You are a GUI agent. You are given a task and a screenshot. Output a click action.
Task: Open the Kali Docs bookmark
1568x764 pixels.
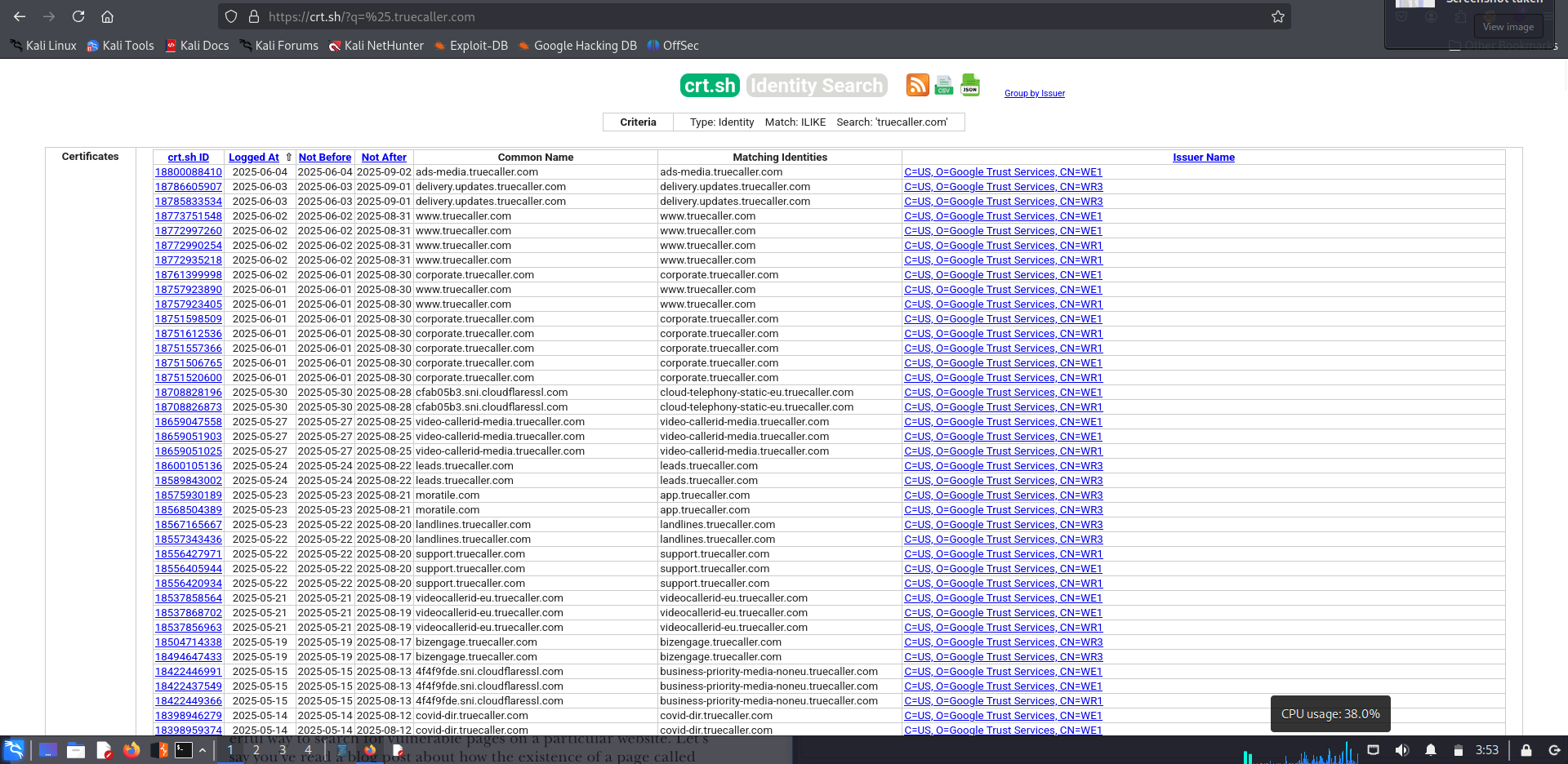point(197,46)
